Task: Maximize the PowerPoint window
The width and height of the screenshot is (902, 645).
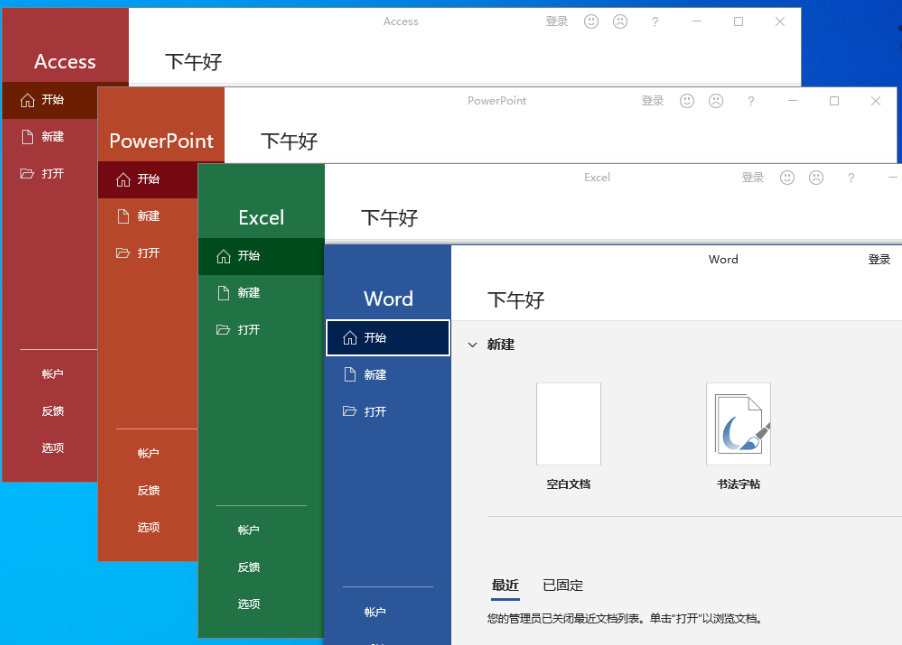Action: [x=834, y=101]
